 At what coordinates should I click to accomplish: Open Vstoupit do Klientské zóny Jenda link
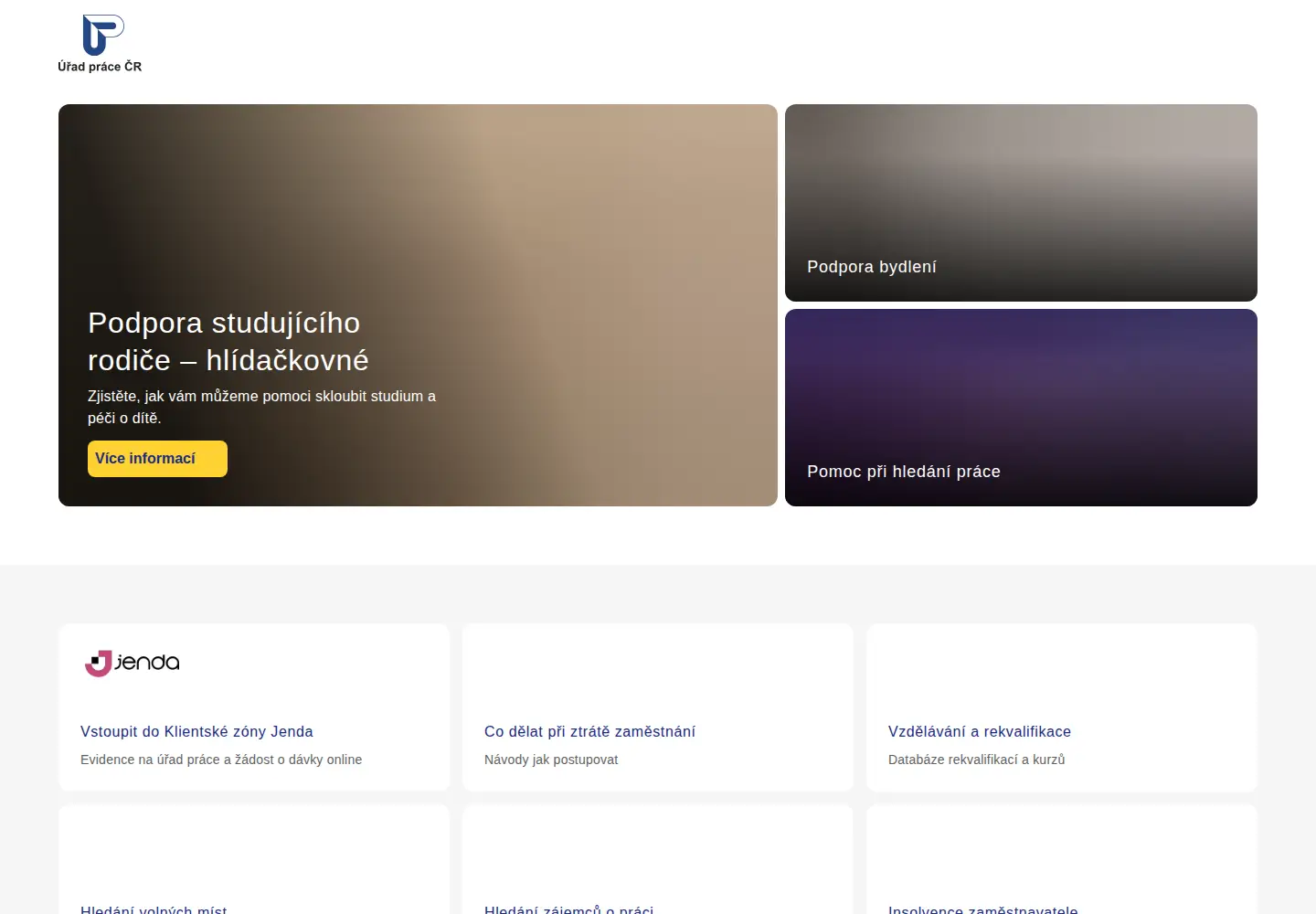tap(196, 731)
